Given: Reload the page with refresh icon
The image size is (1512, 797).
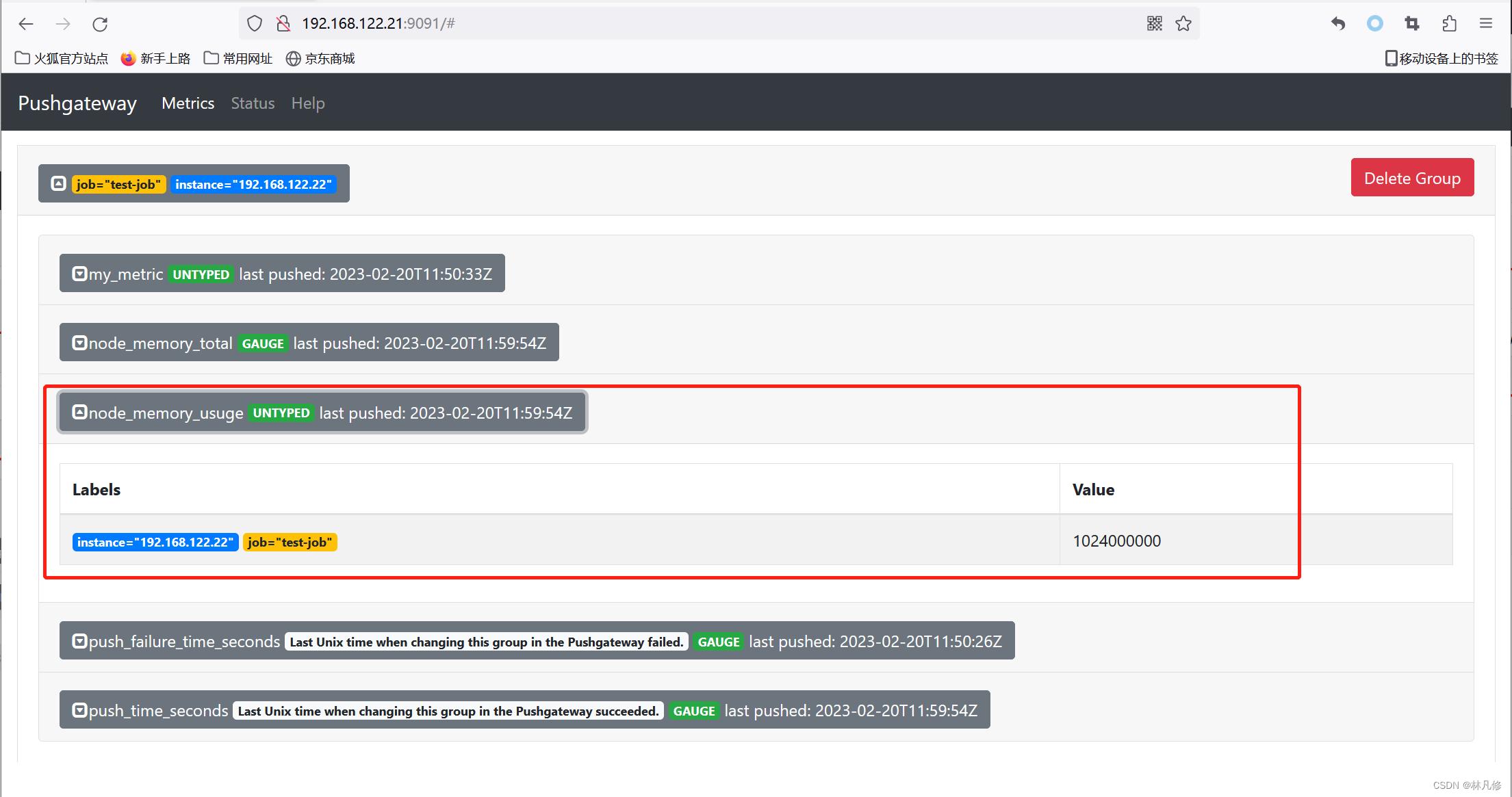Looking at the screenshot, I should tap(100, 24).
